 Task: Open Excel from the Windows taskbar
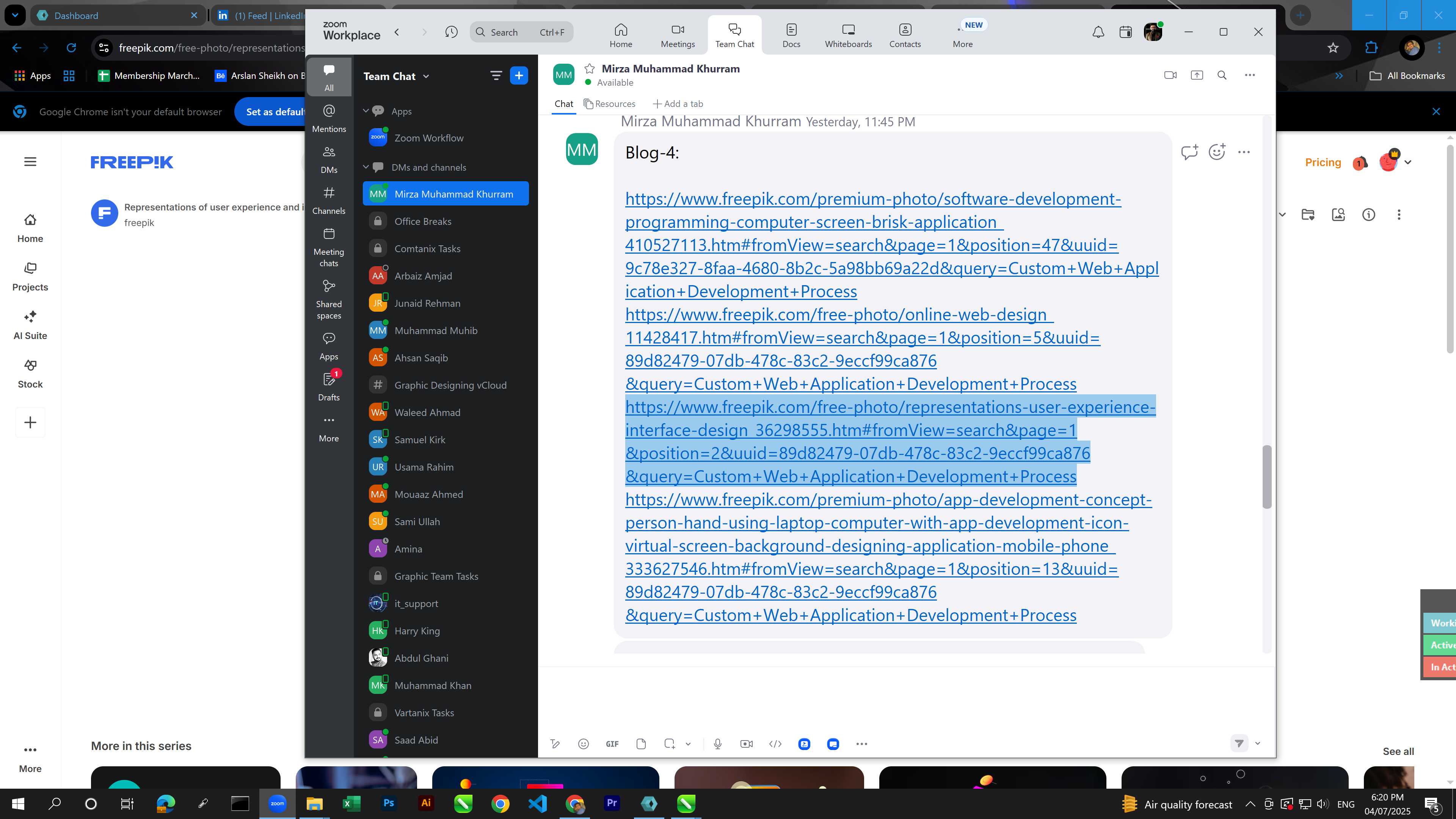(x=351, y=803)
